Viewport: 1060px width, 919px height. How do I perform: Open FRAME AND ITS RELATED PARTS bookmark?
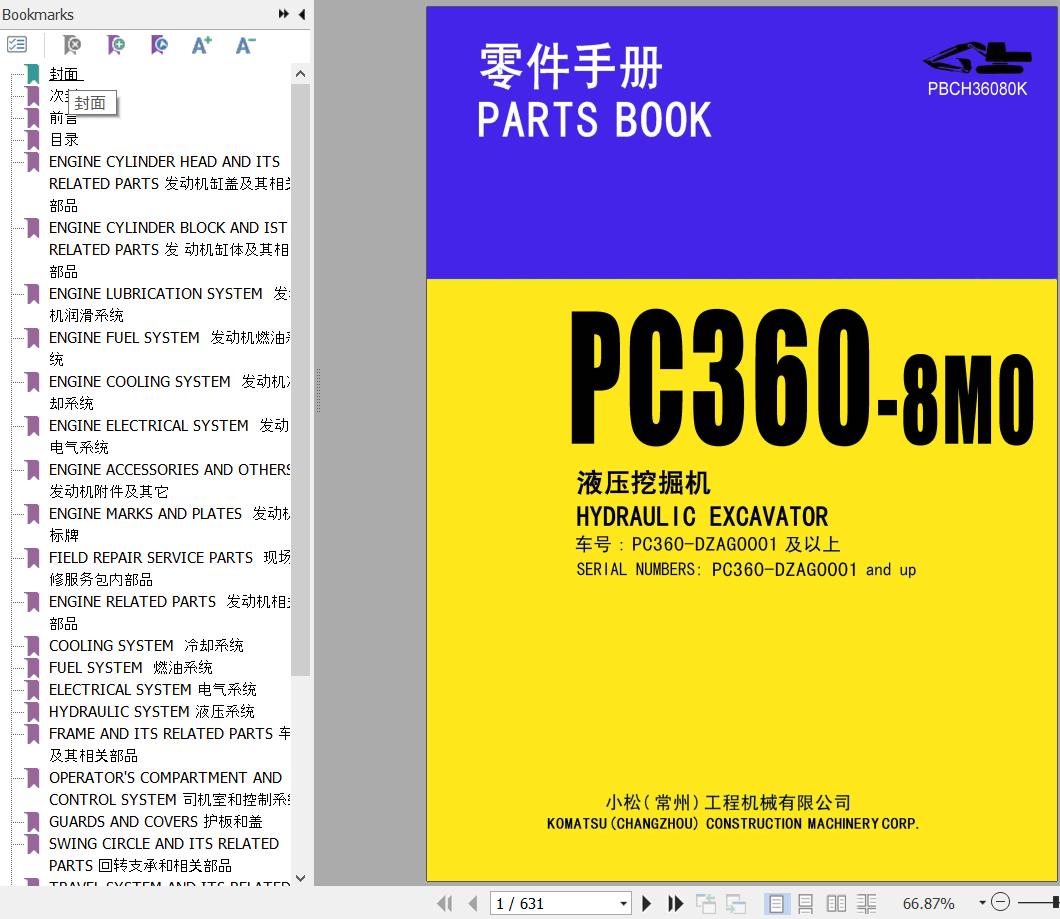coord(169,744)
